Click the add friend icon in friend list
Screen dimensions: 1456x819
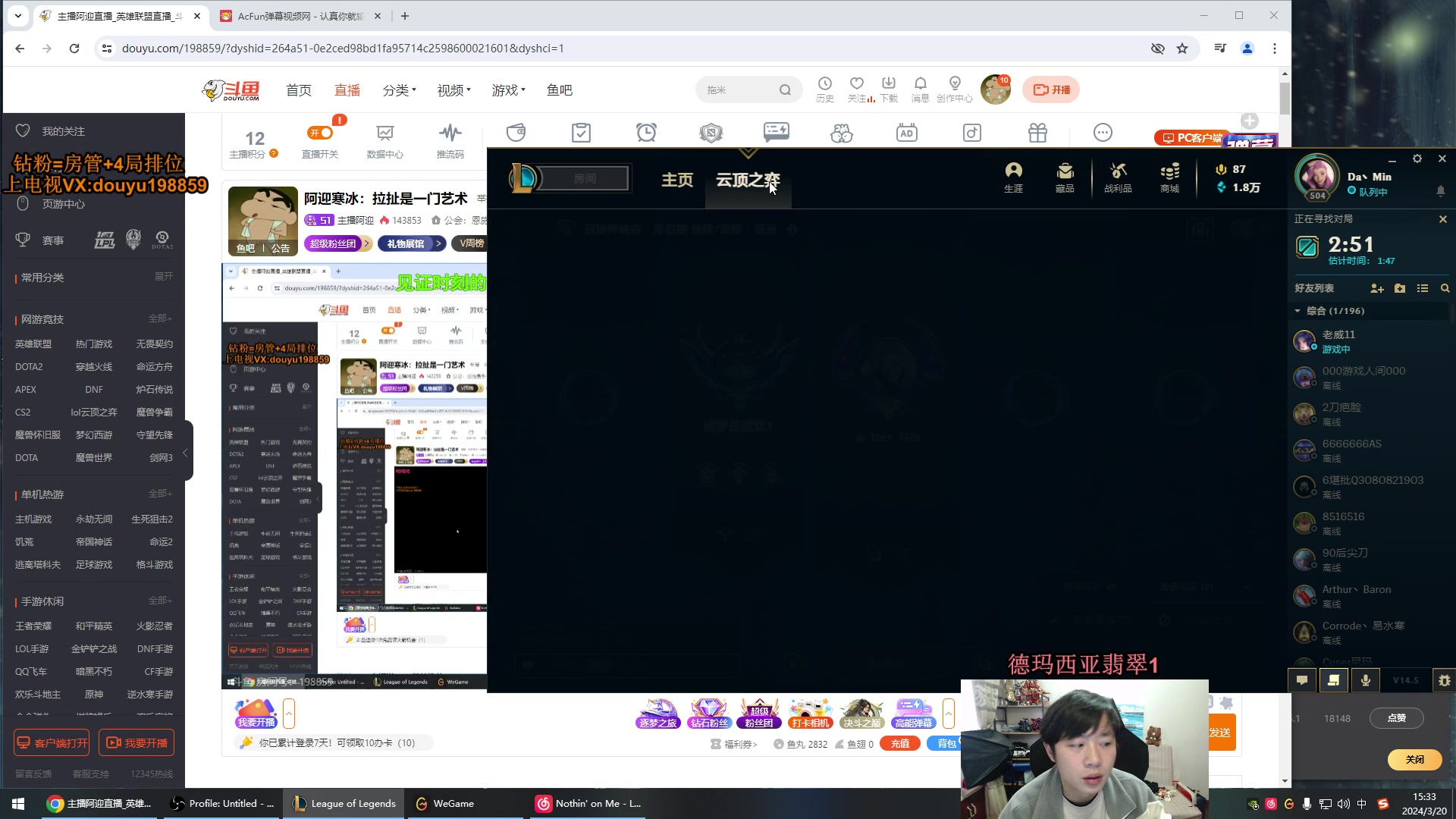[1377, 288]
